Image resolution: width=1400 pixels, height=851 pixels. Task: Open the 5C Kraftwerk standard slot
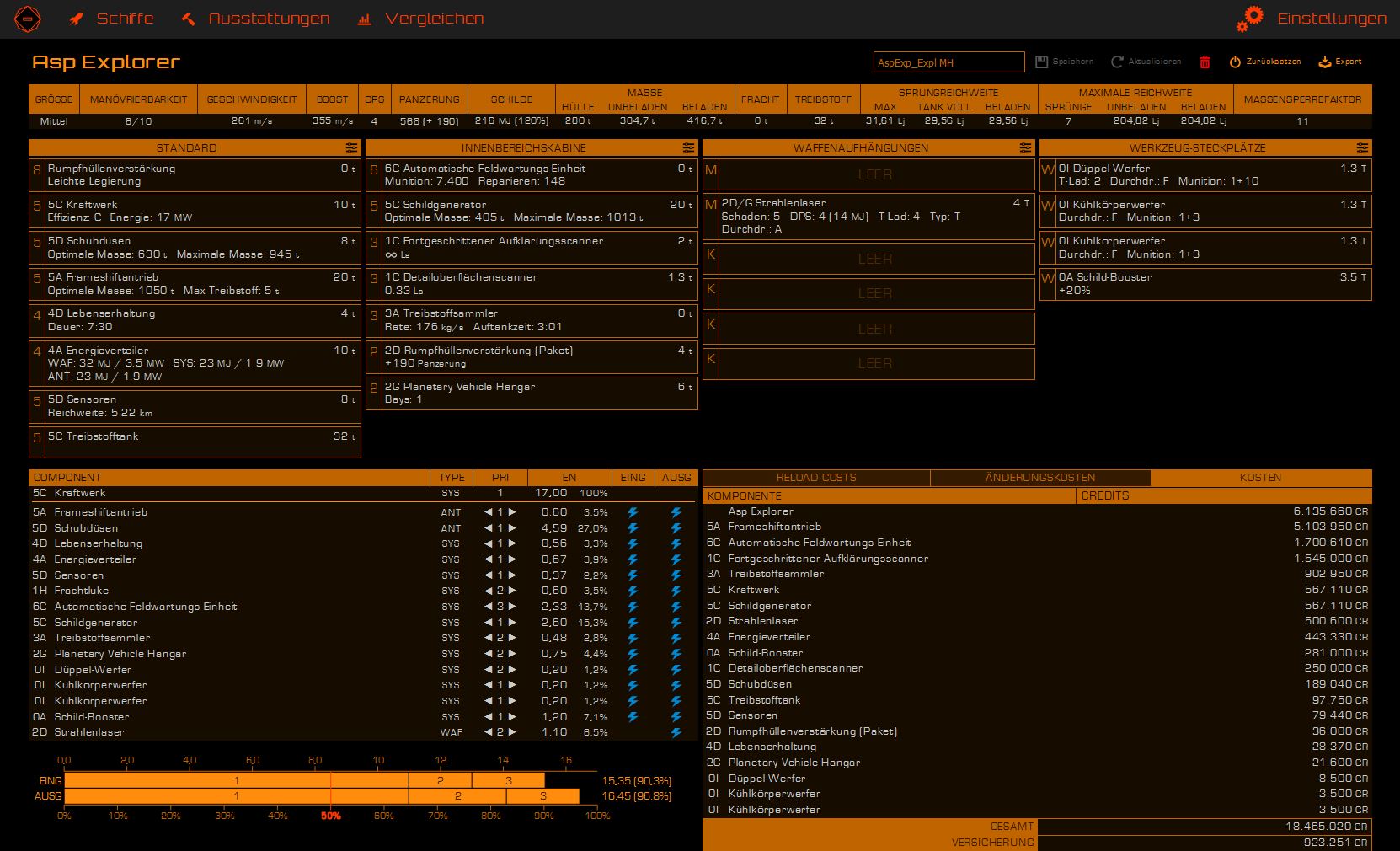[x=195, y=211]
